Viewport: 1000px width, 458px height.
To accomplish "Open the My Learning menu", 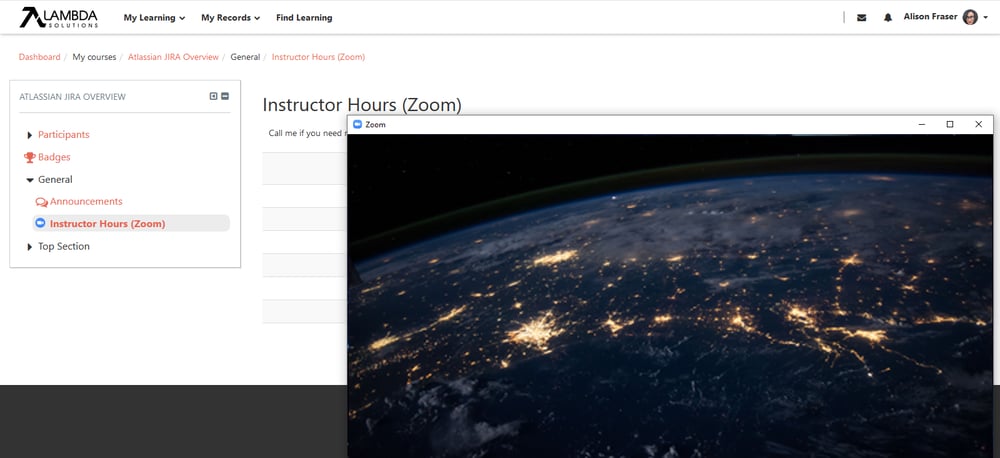I will tap(154, 18).
